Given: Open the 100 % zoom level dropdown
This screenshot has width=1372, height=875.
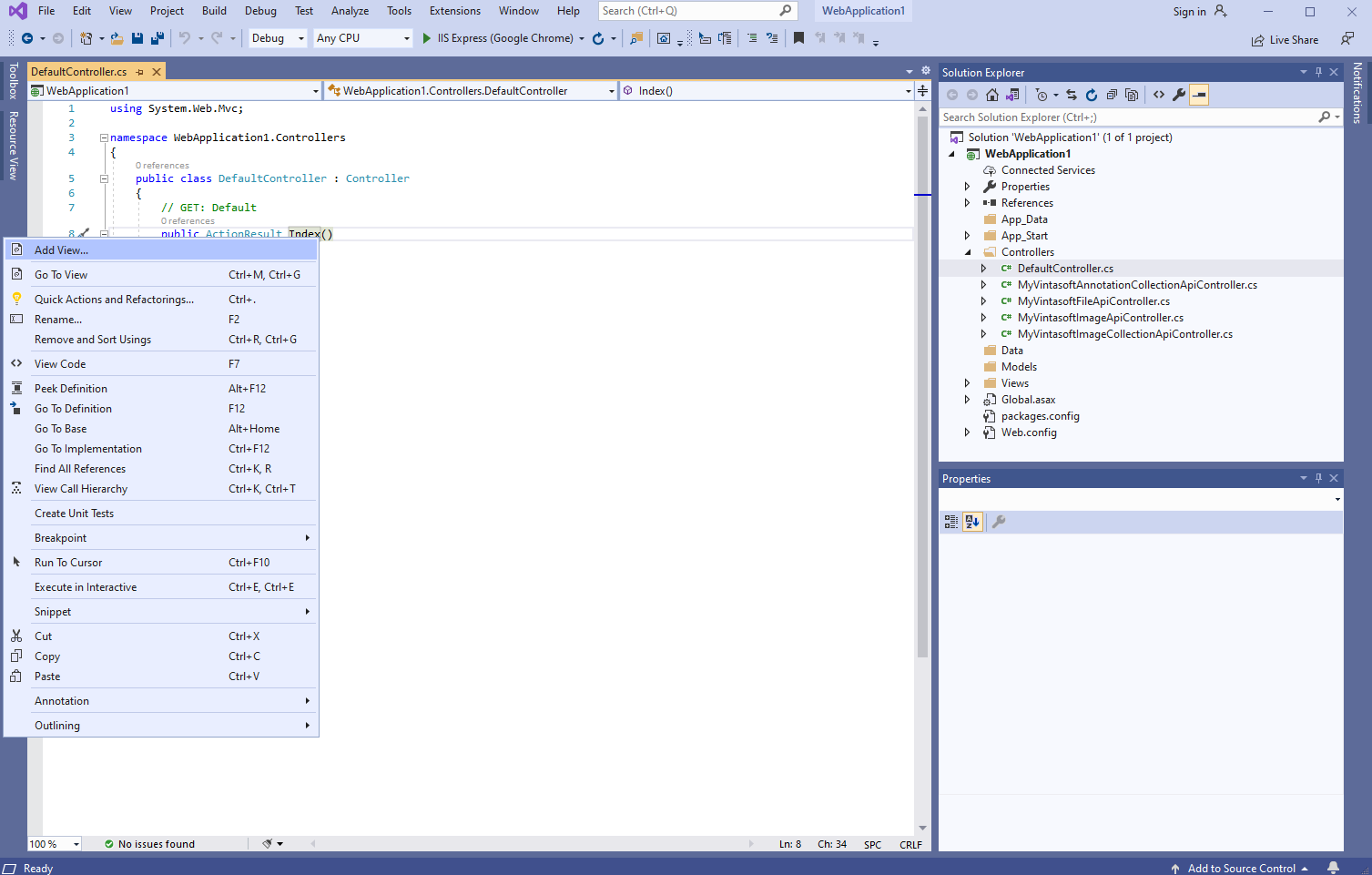Looking at the screenshot, I should [55, 844].
